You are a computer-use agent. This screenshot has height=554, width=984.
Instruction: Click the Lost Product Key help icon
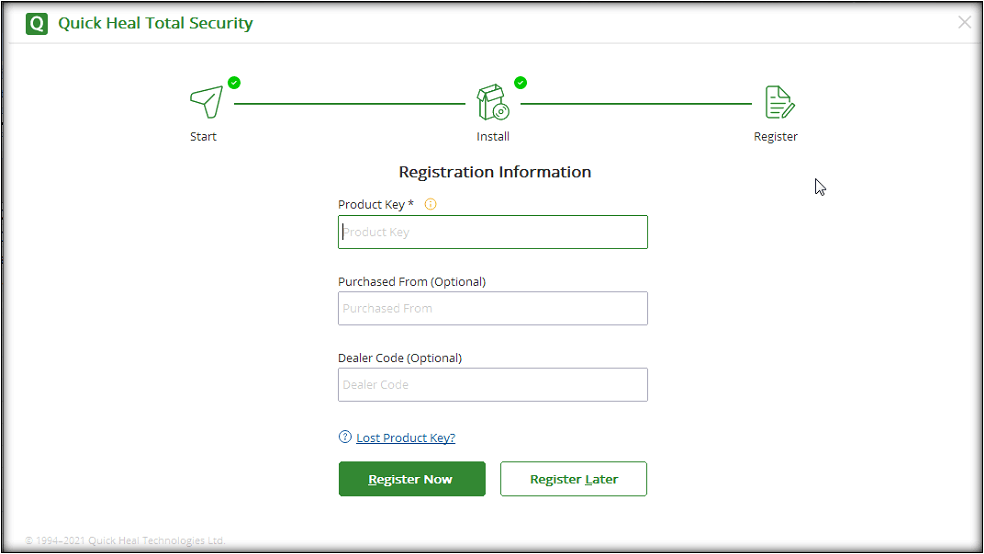tap(345, 437)
